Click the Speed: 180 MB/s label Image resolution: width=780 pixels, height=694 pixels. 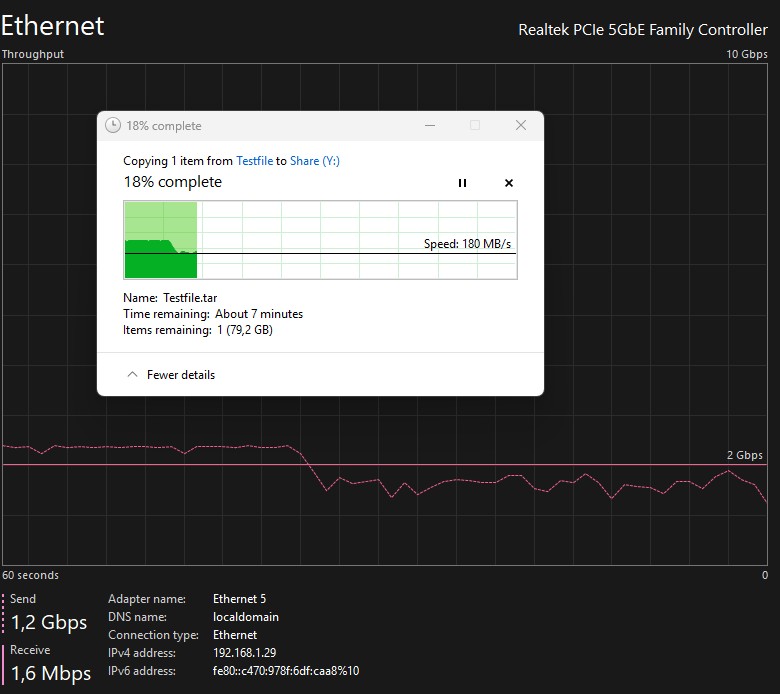pyautogui.click(x=467, y=244)
